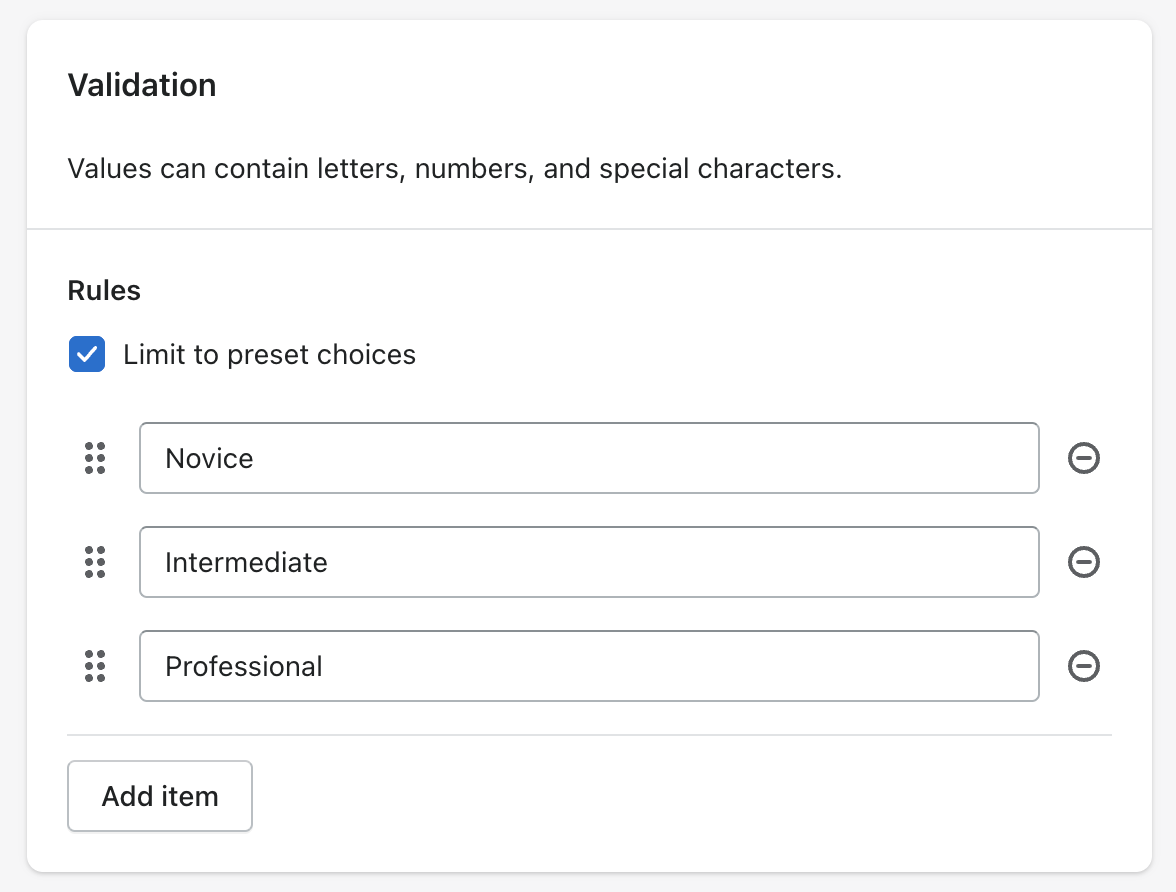The image size is (1176, 892).
Task: Click the minus circle beside Professional
Action: pos(1084,666)
